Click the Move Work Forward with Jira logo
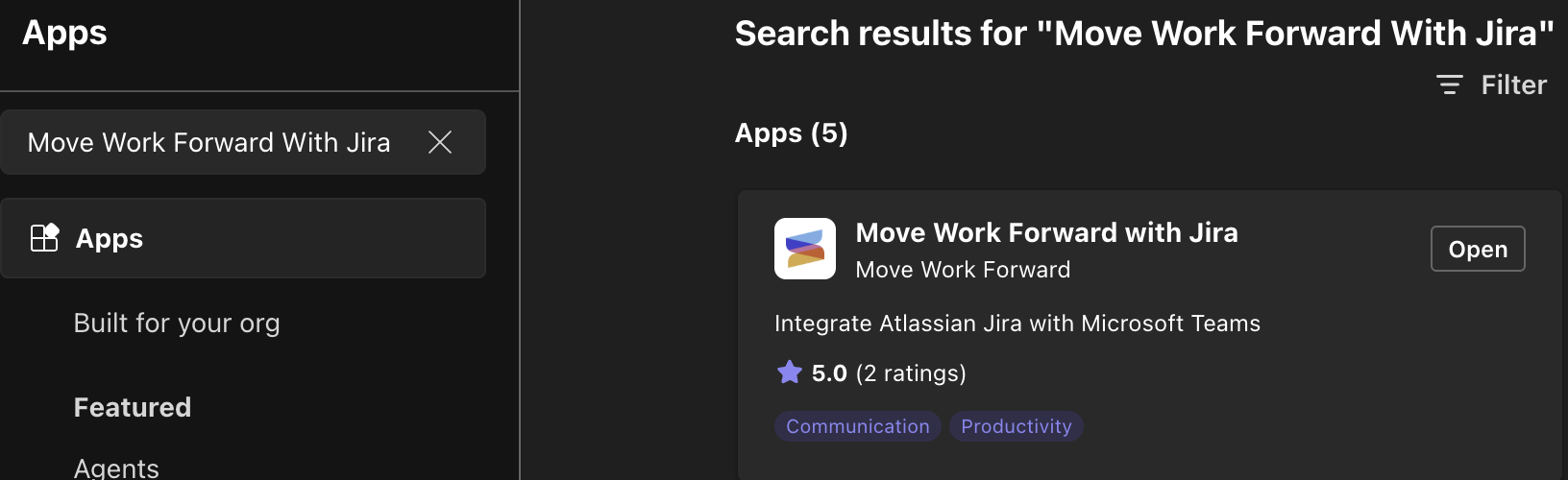Viewport: 1568px width, 480px height. tap(805, 249)
